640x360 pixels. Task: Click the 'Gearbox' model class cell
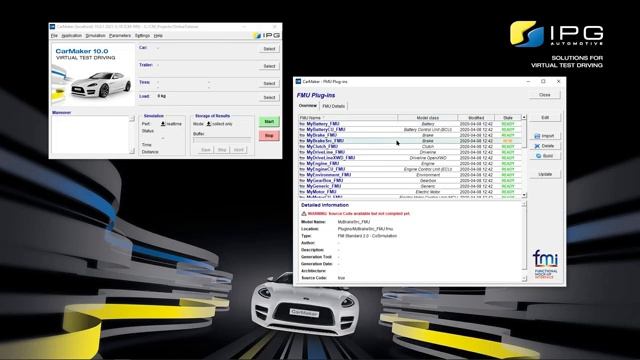coord(428,180)
